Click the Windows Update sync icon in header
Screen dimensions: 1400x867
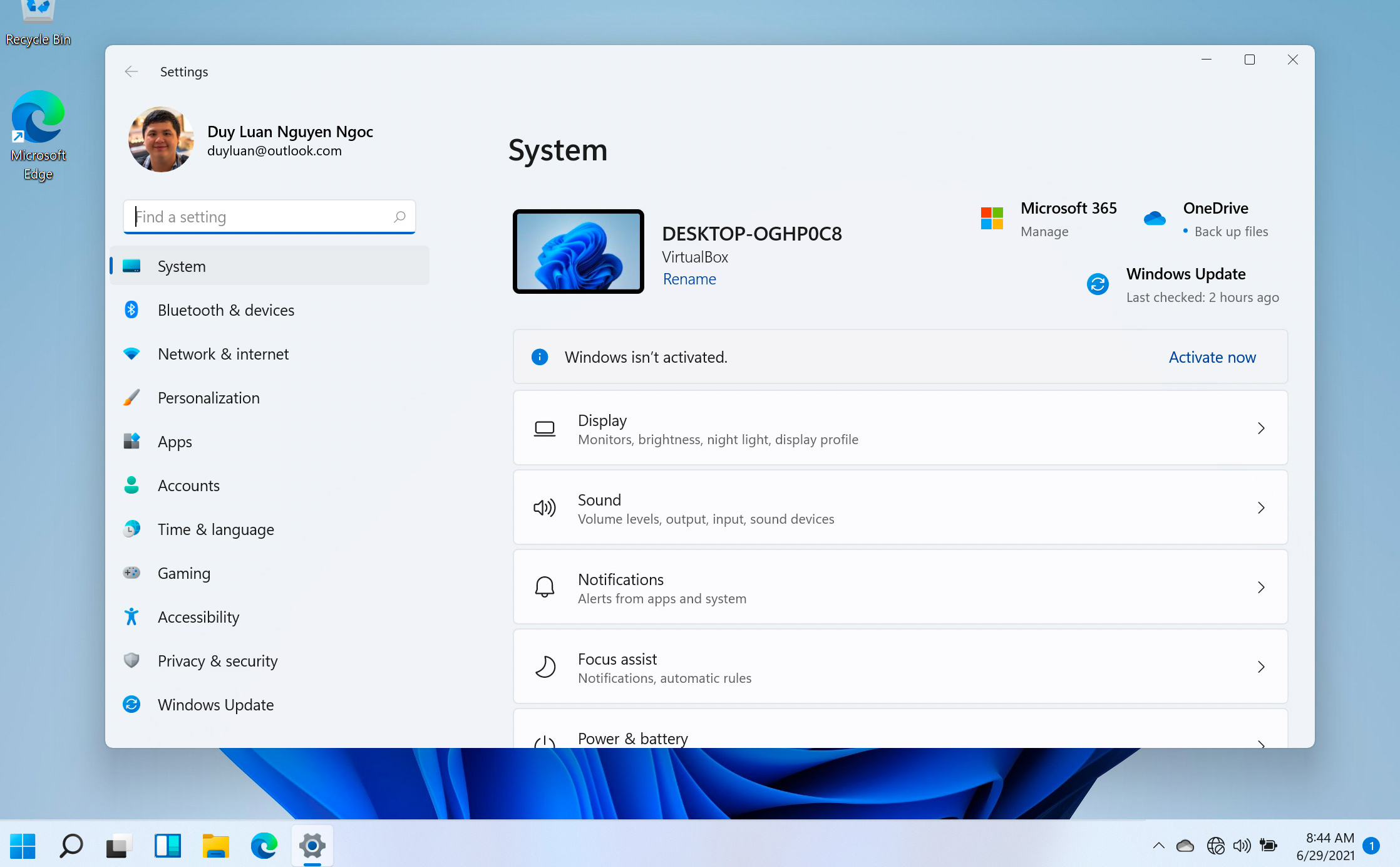point(1098,284)
